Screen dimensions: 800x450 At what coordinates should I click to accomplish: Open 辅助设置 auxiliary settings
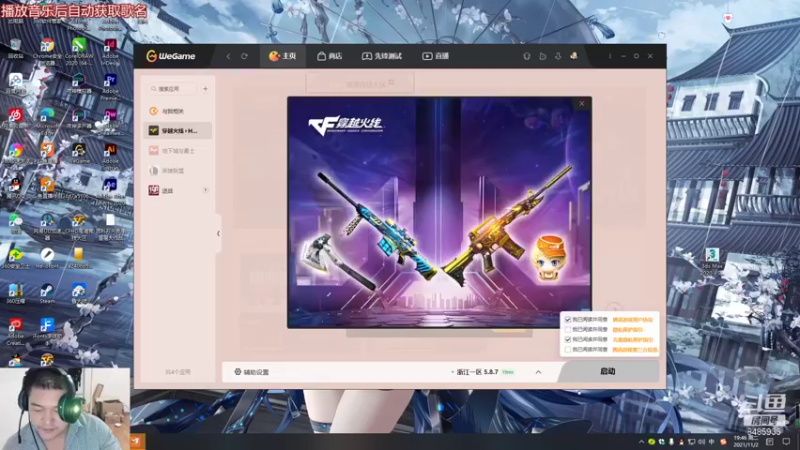(x=252, y=372)
